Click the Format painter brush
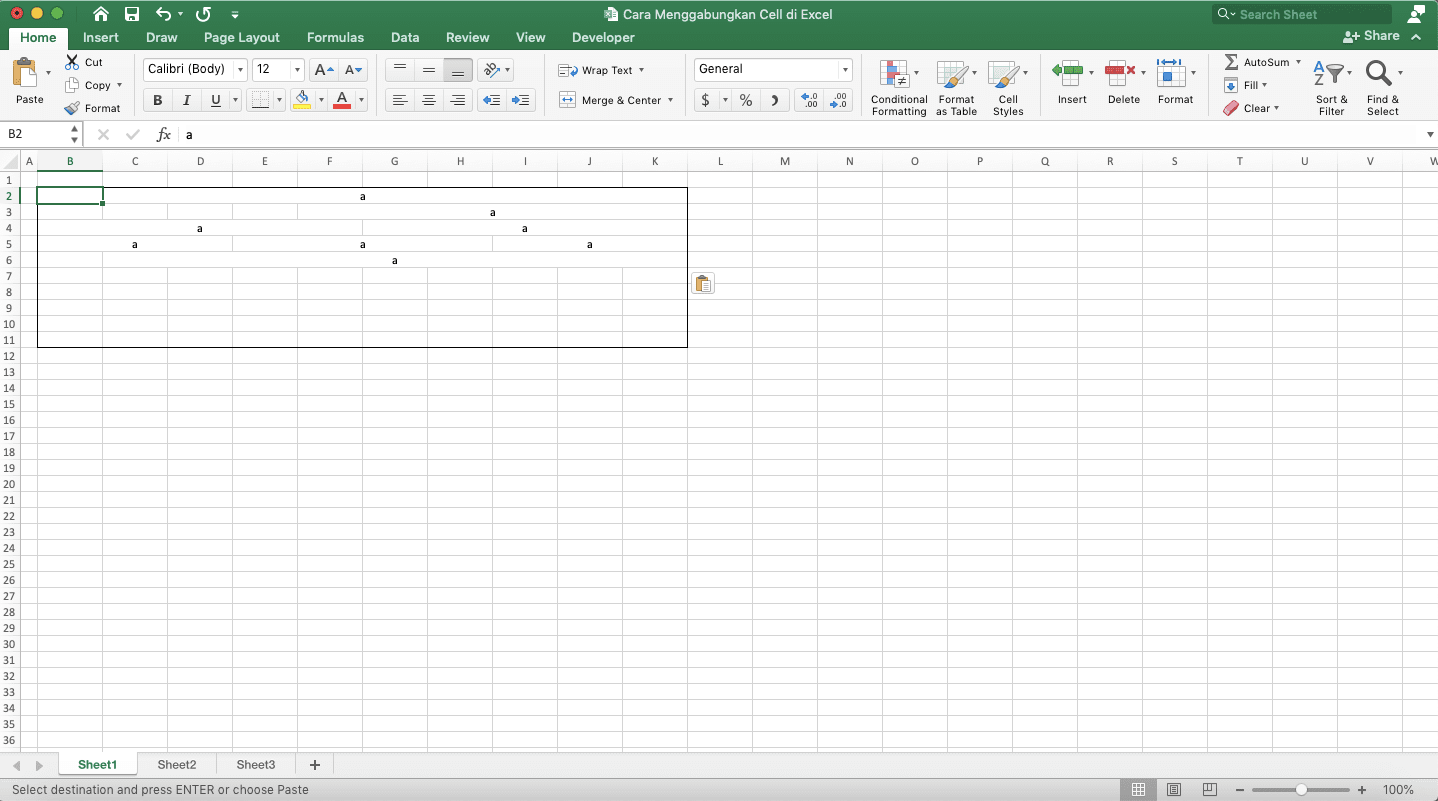Viewport: 1438px width, 801px height. pyautogui.click(x=72, y=108)
